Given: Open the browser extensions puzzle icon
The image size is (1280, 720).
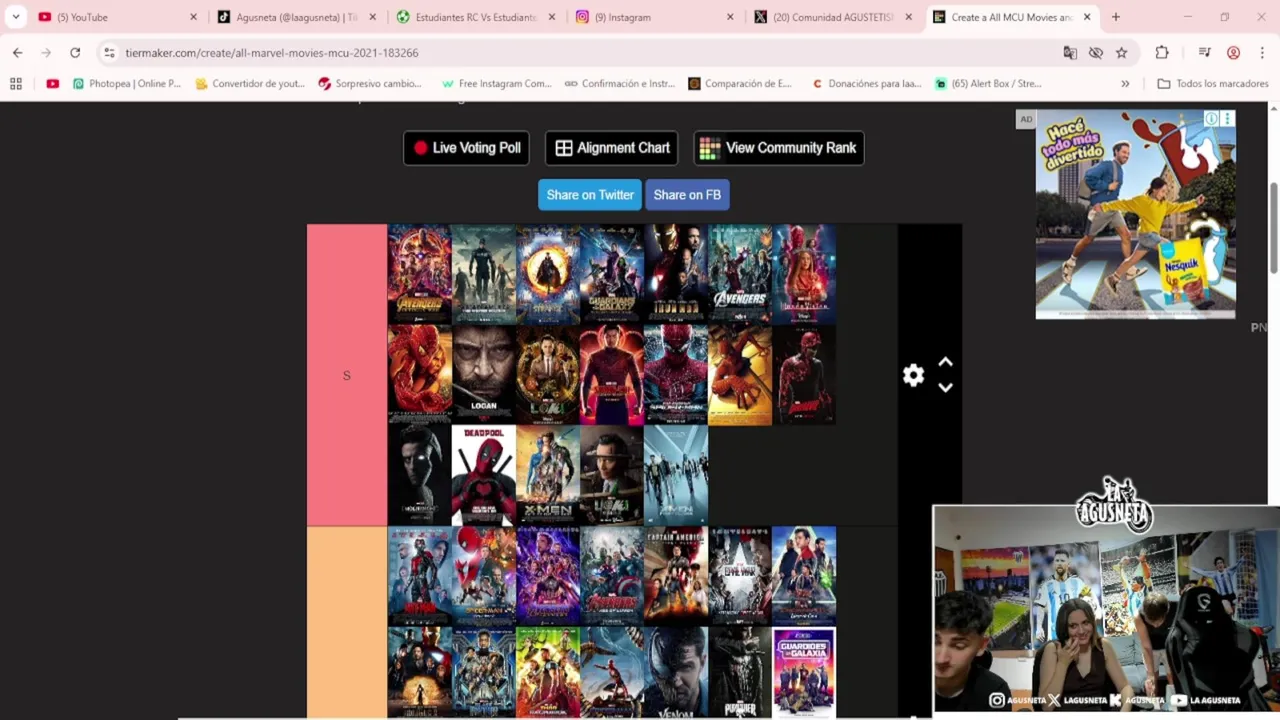Looking at the screenshot, I should click(1162, 53).
